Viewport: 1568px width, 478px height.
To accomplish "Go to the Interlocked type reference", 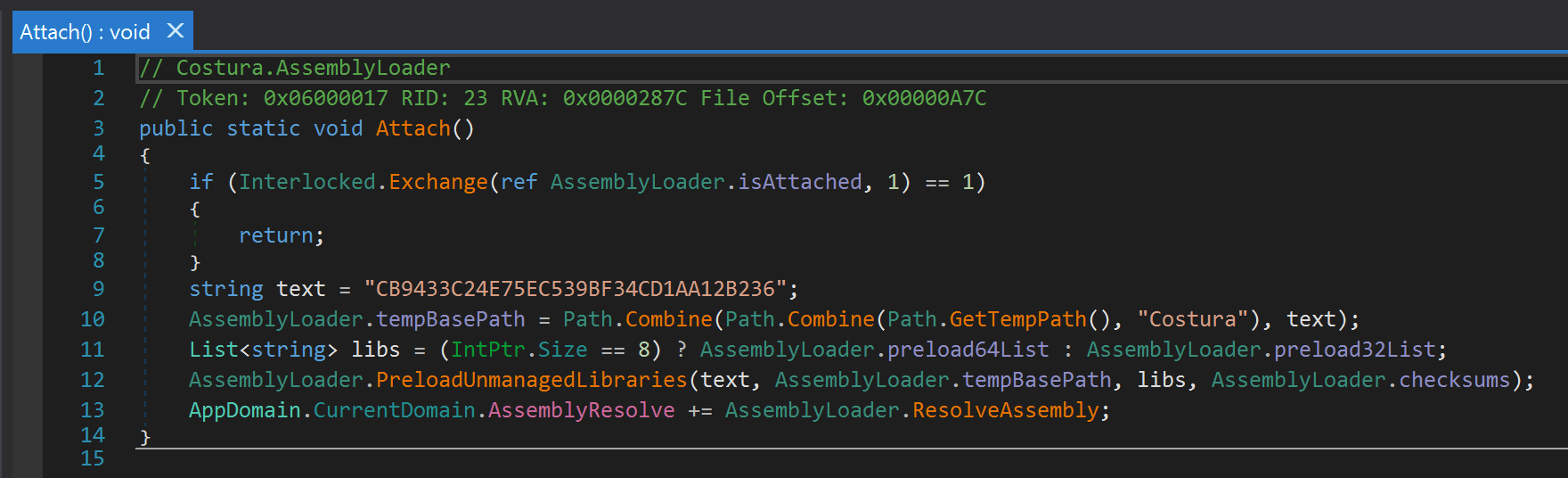I will tap(306, 182).
